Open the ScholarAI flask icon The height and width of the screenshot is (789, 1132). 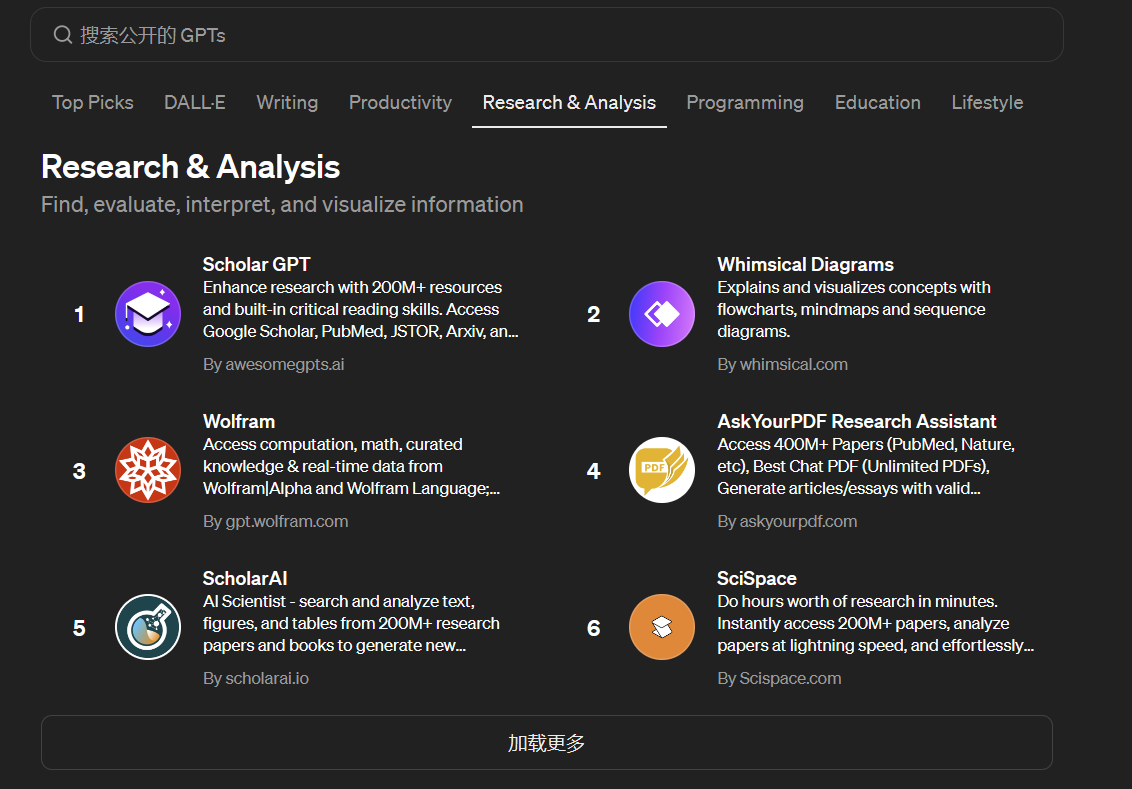click(x=148, y=627)
